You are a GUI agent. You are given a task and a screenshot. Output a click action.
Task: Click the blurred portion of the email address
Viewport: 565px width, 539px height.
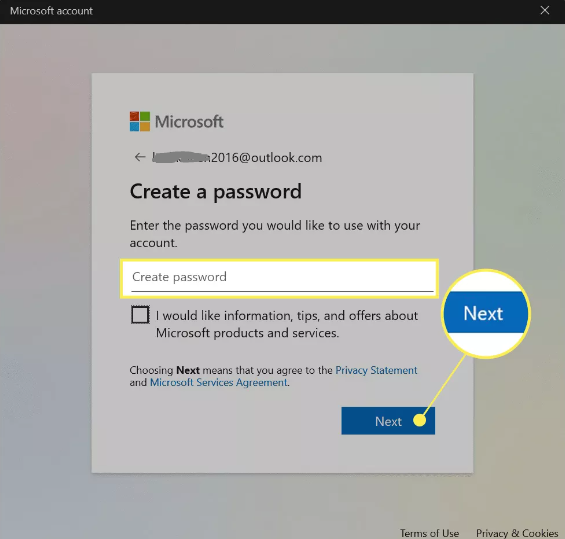pyautogui.click(x=181, y=157)
